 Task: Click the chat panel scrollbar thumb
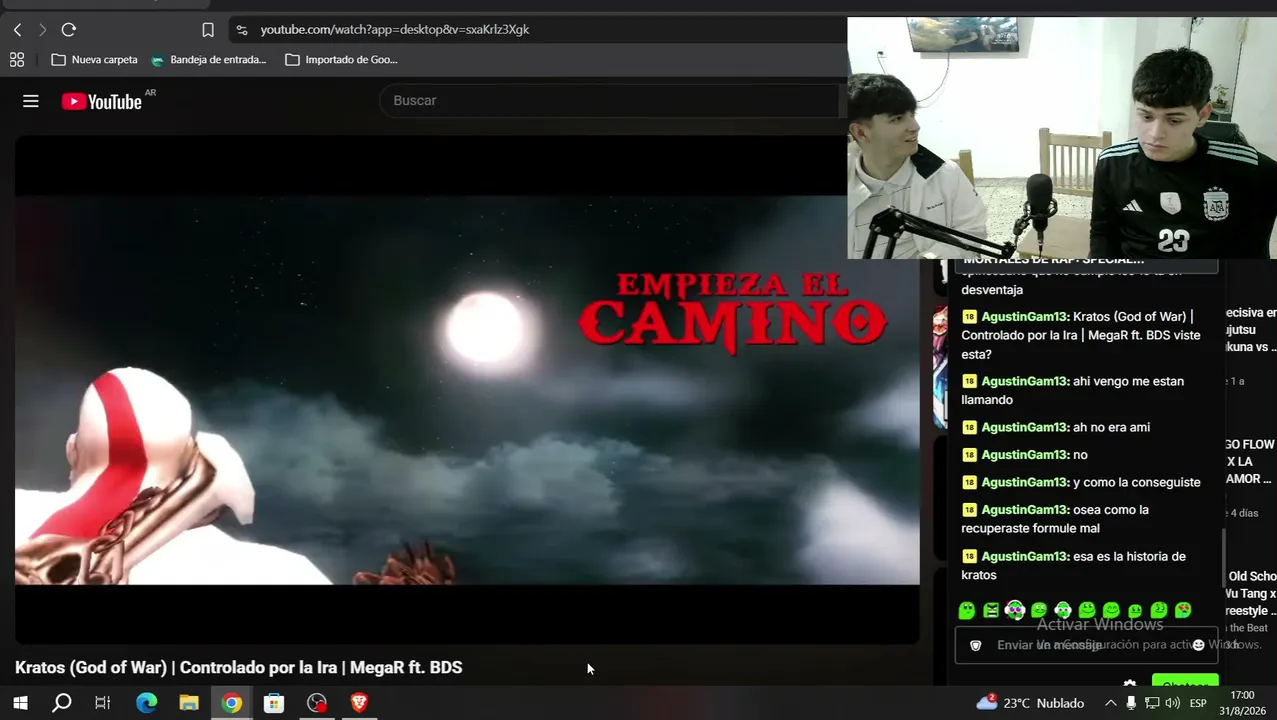coord(1222,558)
